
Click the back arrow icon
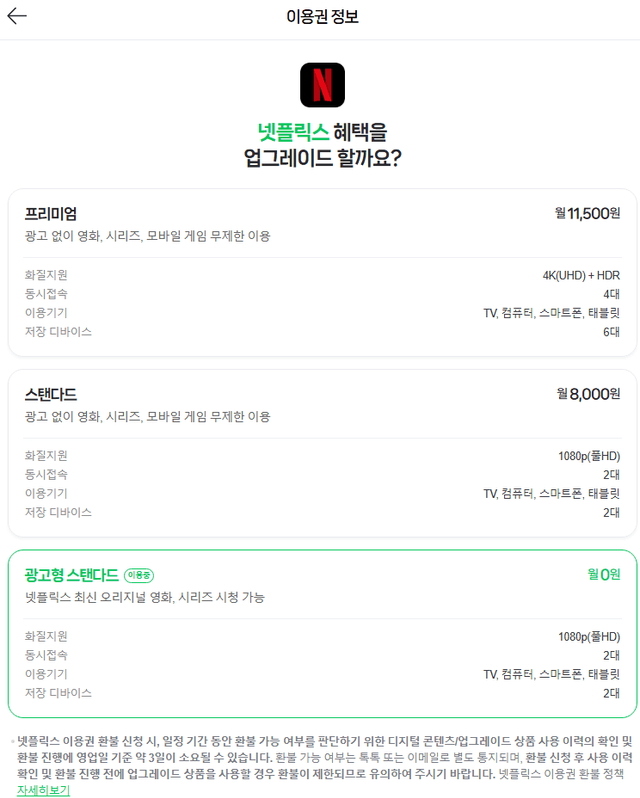(x=17, y=17)
